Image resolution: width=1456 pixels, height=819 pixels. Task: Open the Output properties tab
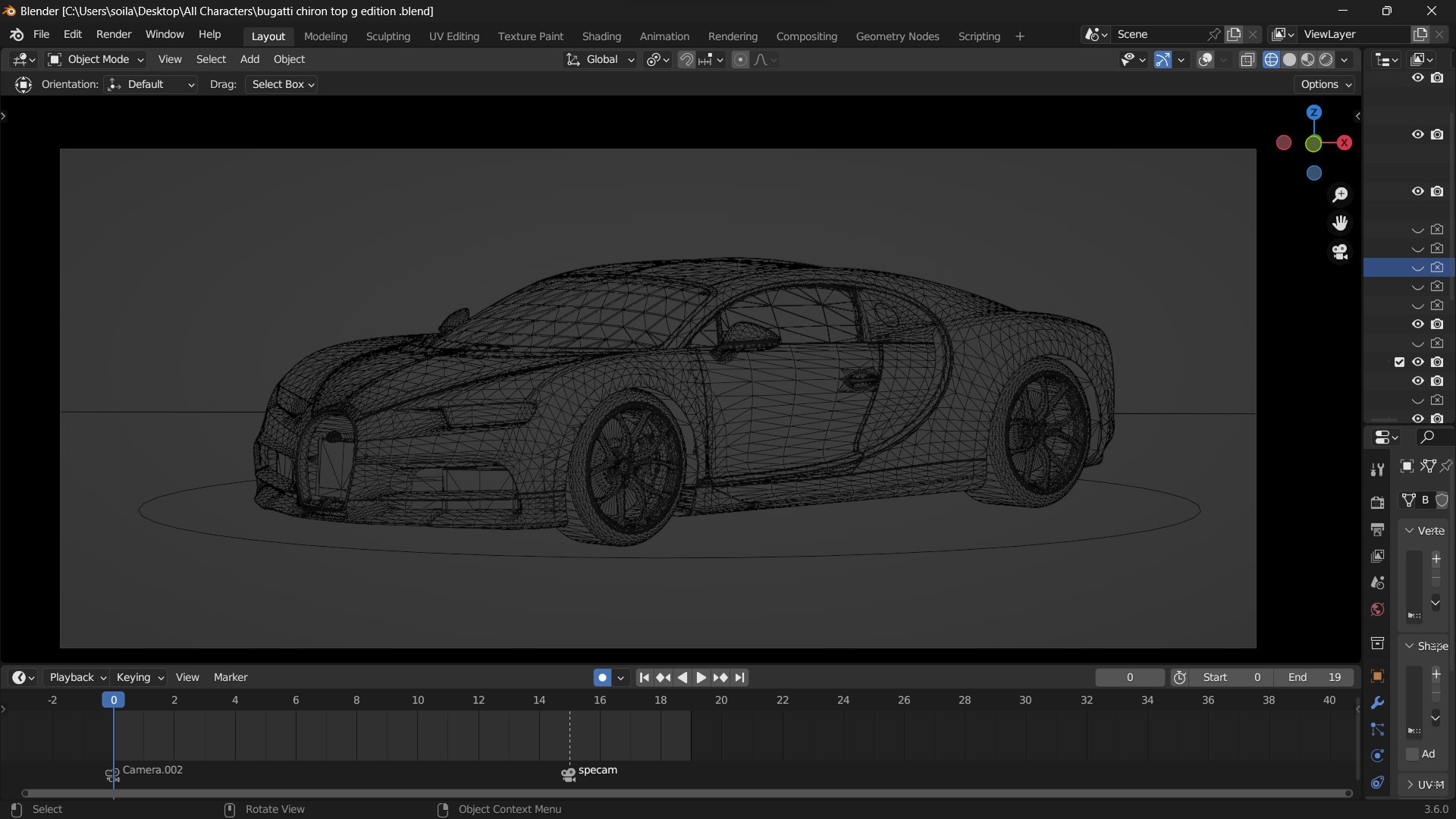pyautogui.click(x=1377, y=529)
